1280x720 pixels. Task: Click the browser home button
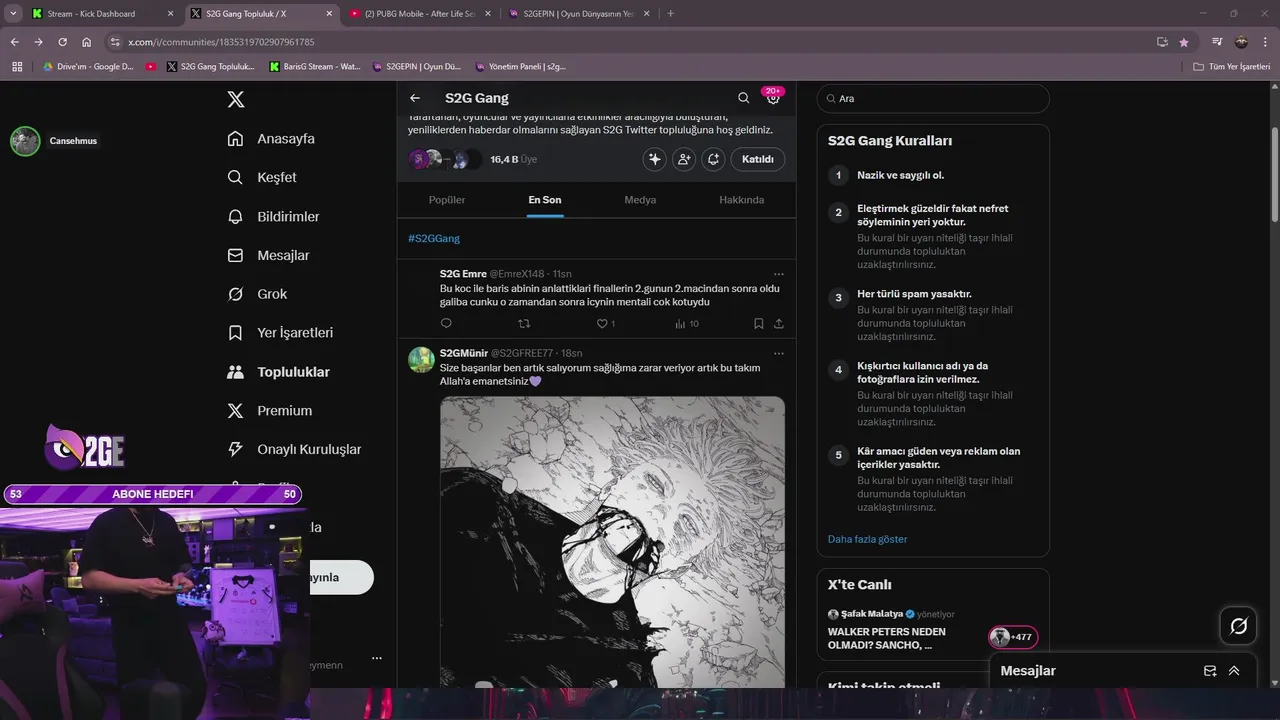87,42
